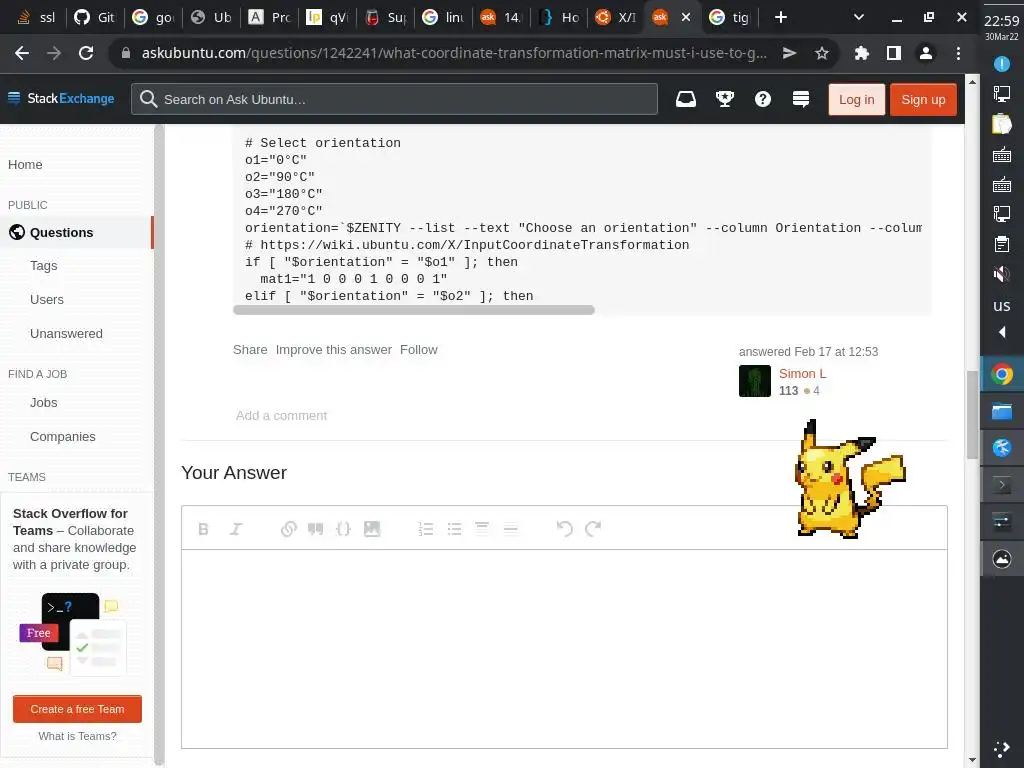
Task: Click the page vertical scrollbar thumb
Action: pyautogui.click(x=972, y=415)
